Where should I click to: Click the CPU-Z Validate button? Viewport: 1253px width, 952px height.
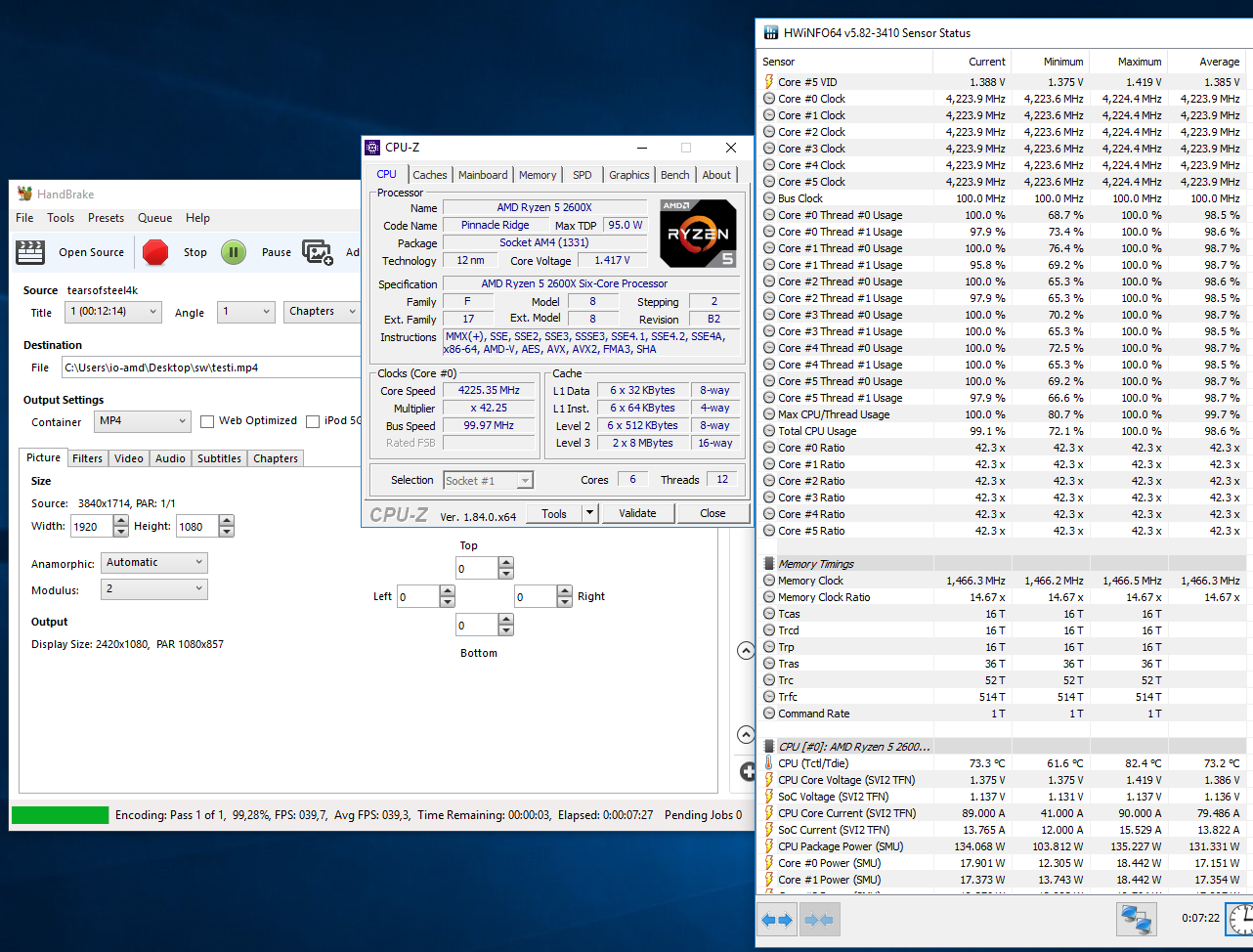coord(637,513)
